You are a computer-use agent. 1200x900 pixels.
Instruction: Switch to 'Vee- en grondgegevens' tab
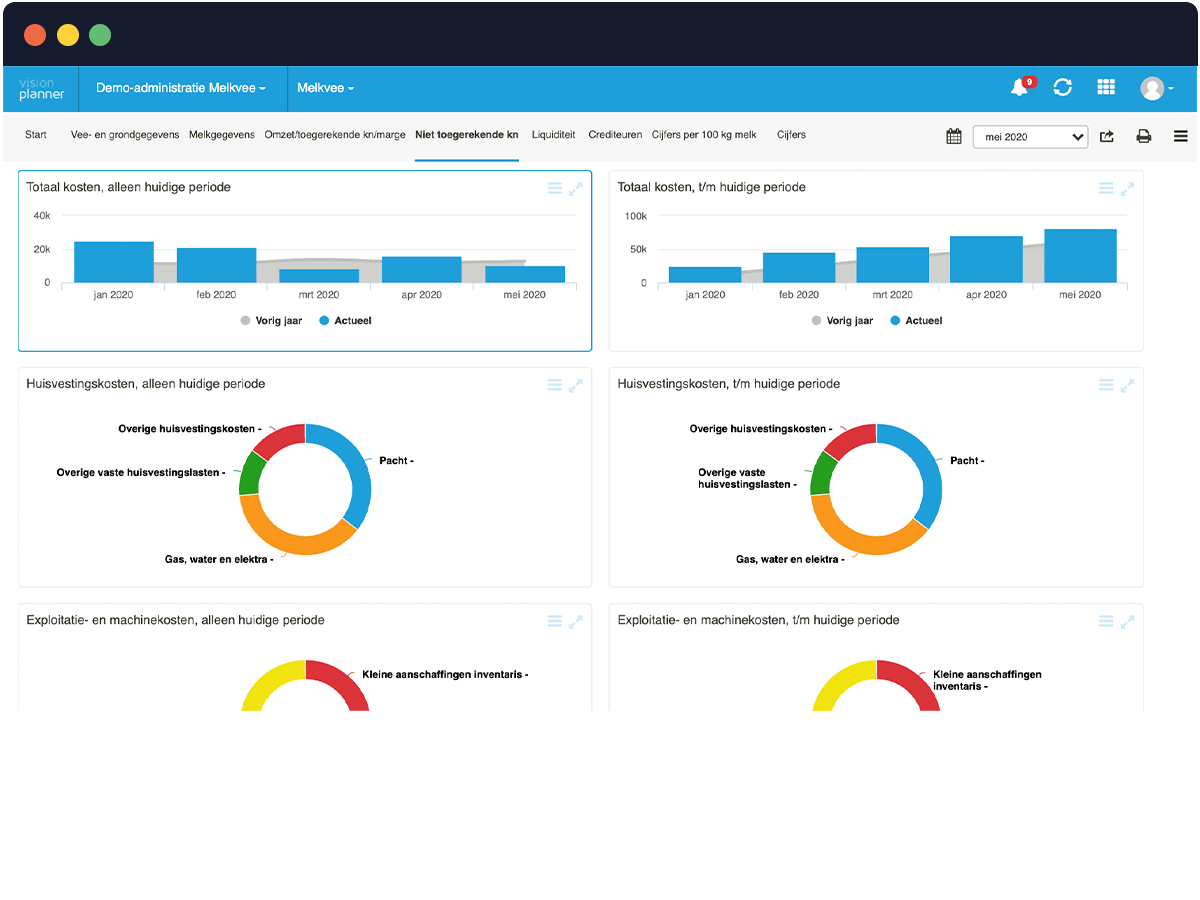(x=125, y=135)
